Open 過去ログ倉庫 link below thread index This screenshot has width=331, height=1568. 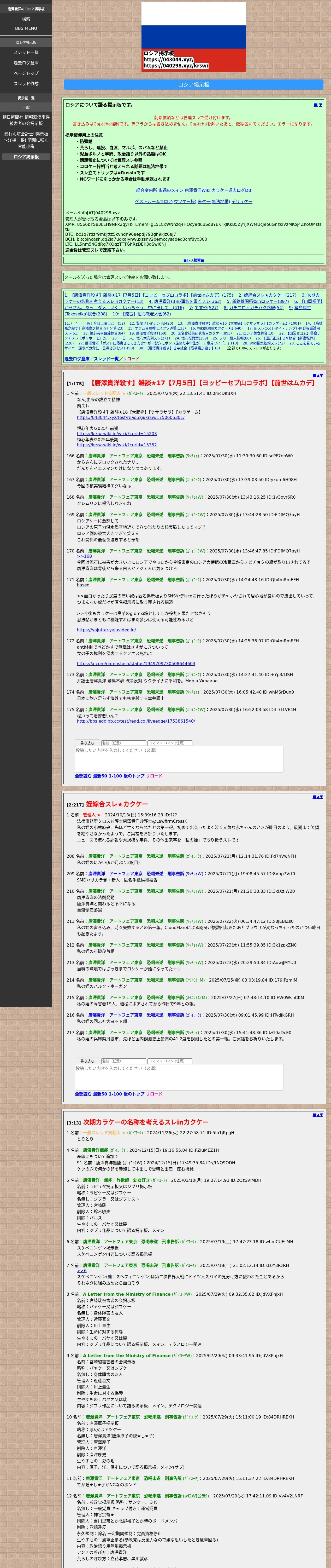[77, 359]
